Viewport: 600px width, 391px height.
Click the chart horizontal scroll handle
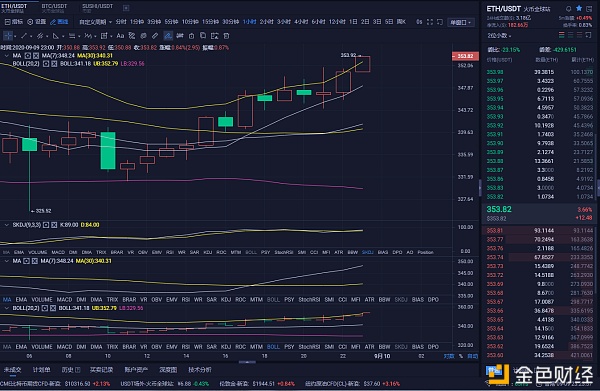[x=247, y=362]
